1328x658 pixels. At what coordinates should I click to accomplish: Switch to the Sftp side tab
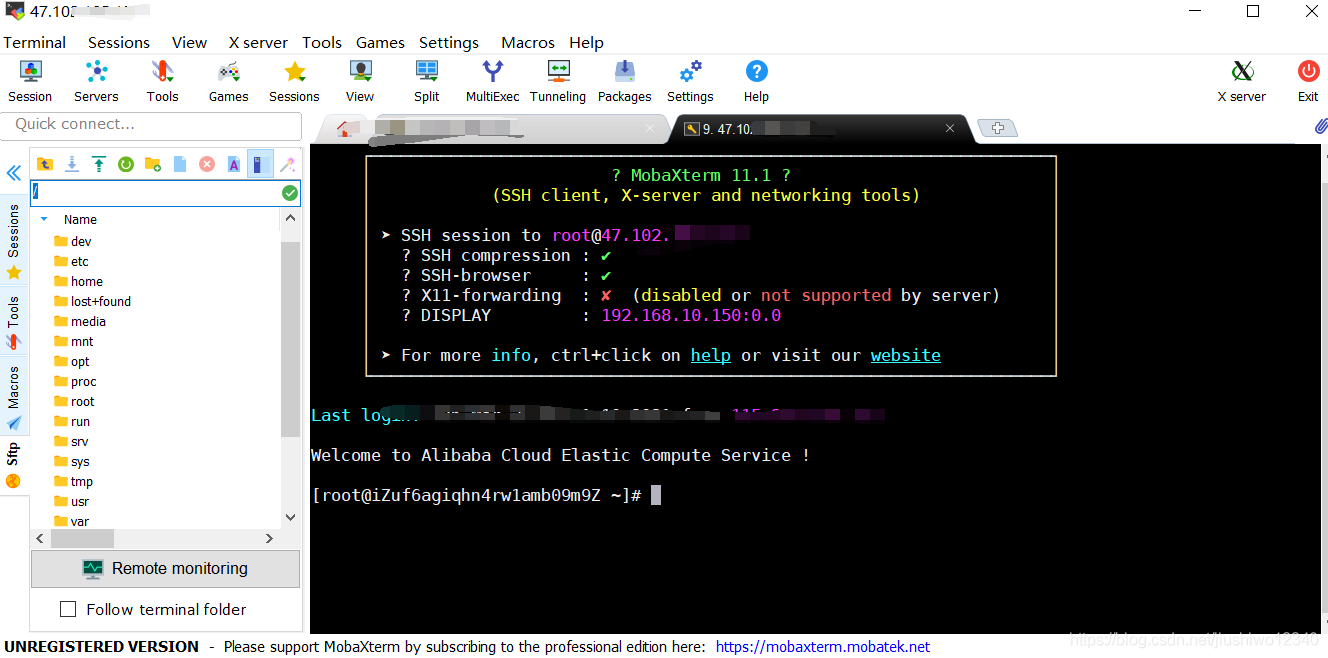14,466
